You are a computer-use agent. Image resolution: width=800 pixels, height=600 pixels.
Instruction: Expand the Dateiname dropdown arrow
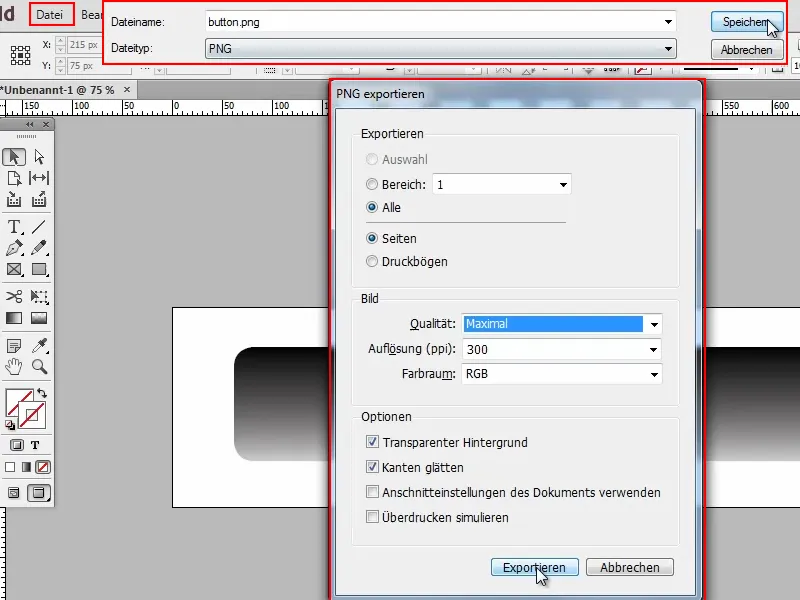(x=668, y=22)
